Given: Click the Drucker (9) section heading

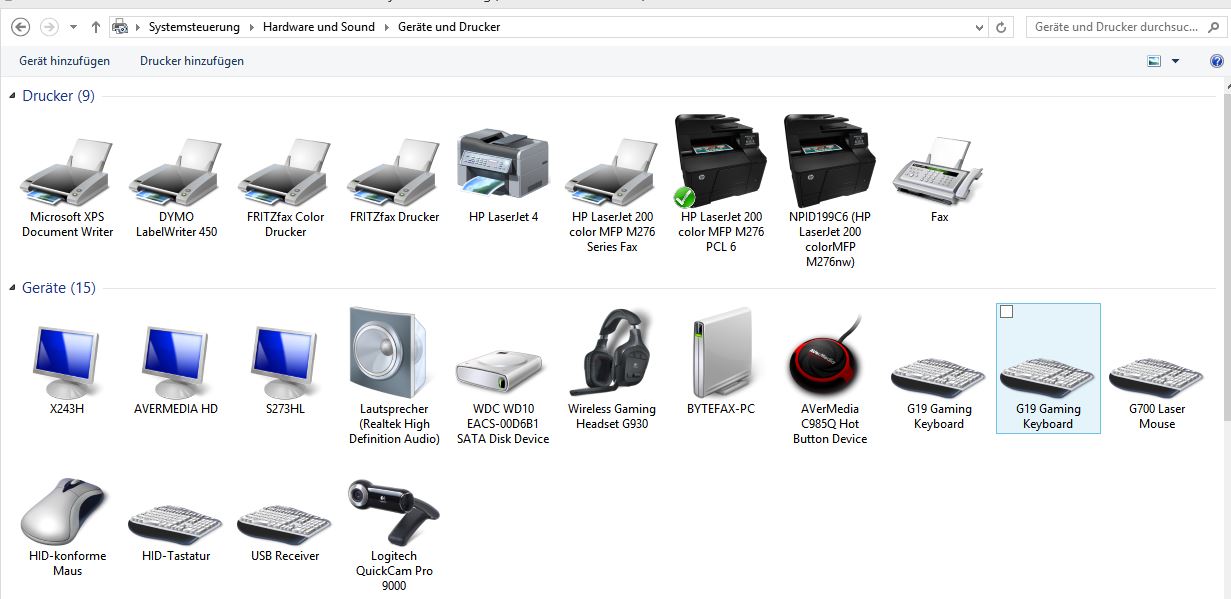Looking at the screenshot, I should click(58, 96).
